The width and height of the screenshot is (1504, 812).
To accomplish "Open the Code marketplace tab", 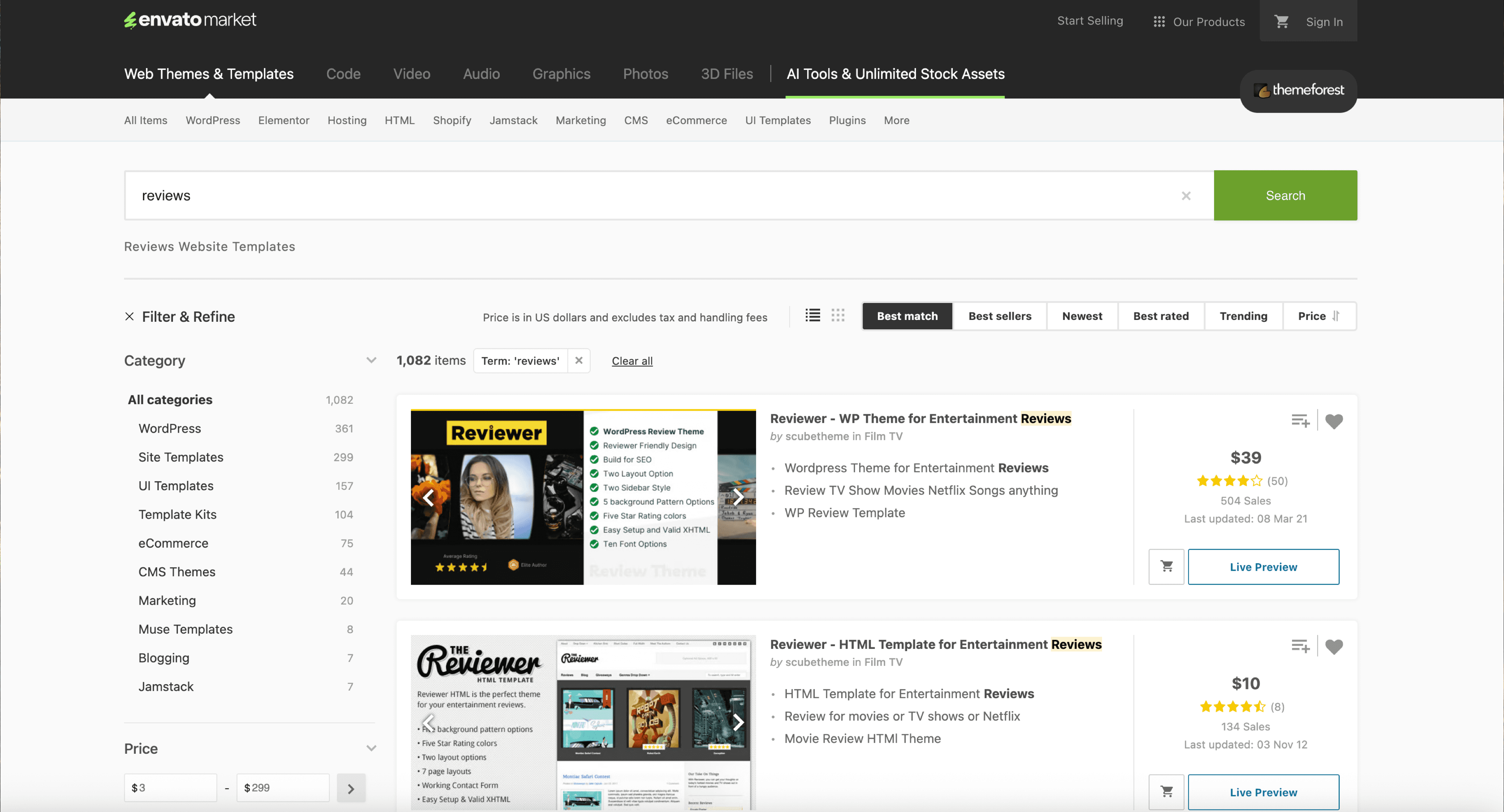I will click(343, 74).
